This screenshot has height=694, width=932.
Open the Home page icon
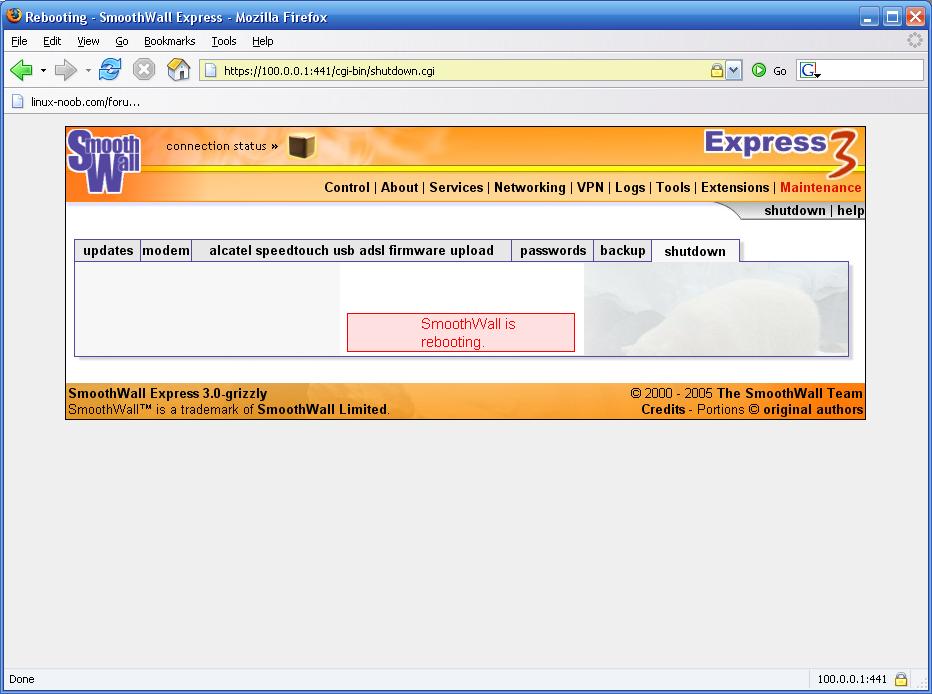178,70
